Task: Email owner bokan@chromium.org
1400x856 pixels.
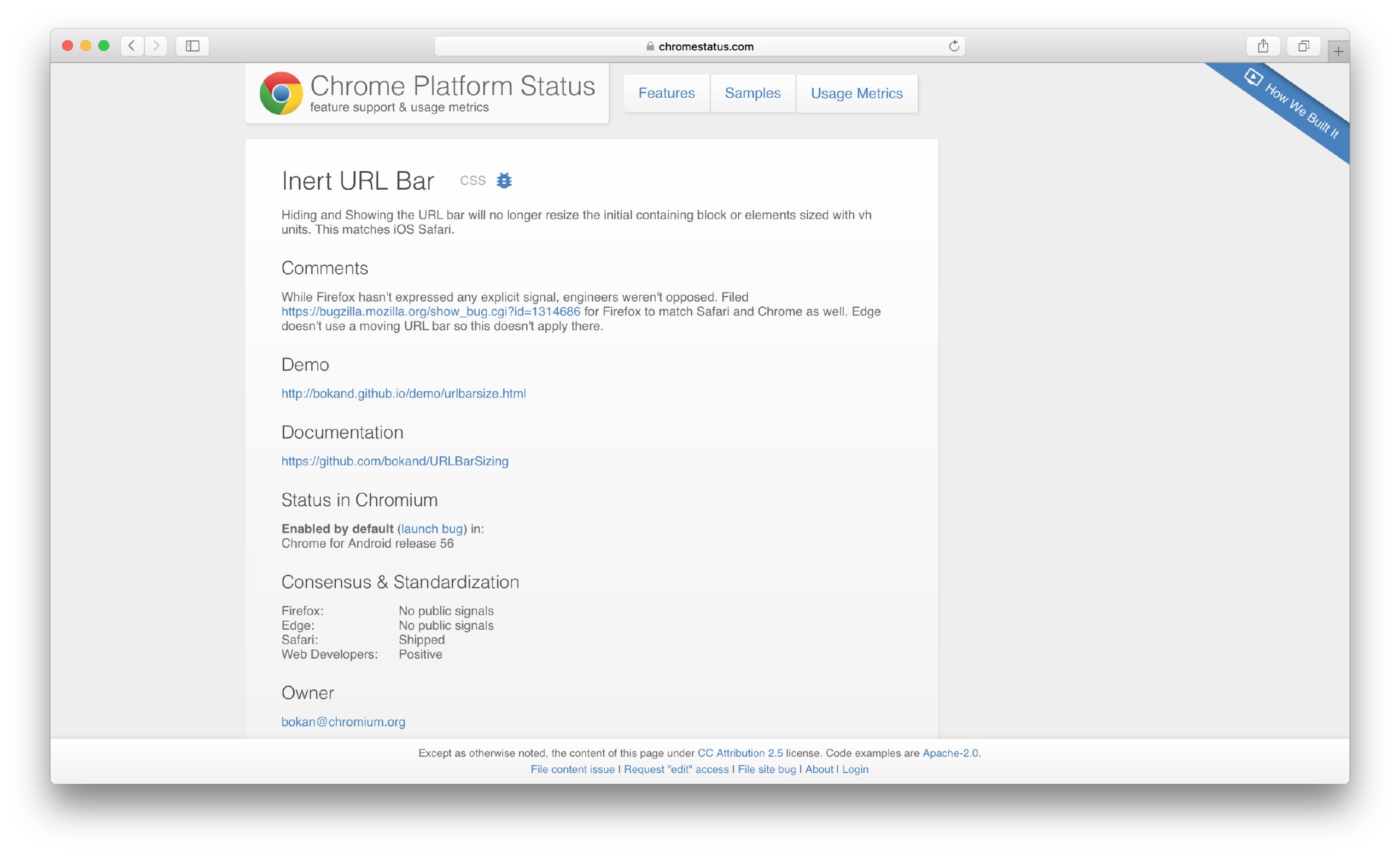Action: [343, 722]
